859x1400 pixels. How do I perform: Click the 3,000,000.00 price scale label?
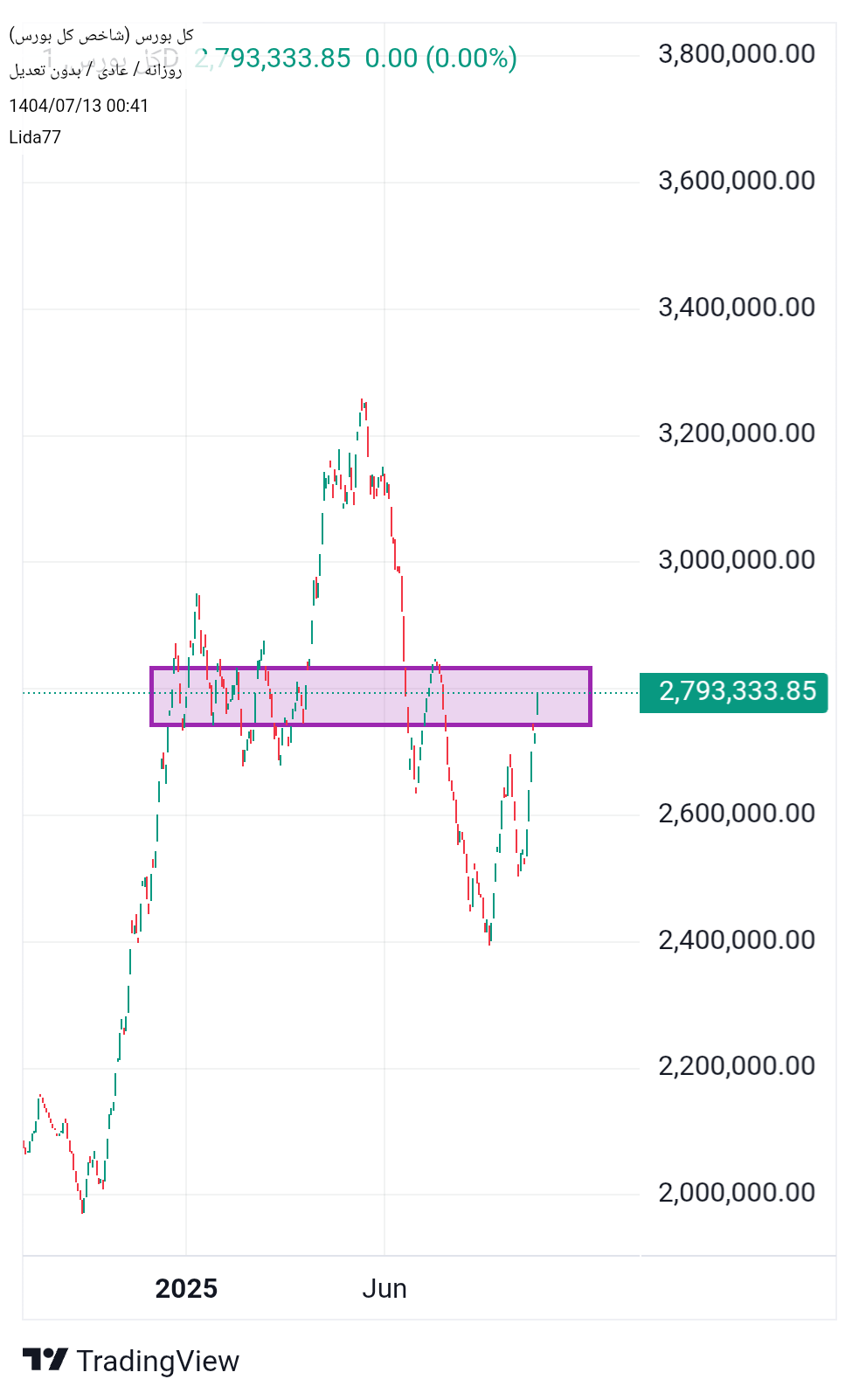(737, 560)
